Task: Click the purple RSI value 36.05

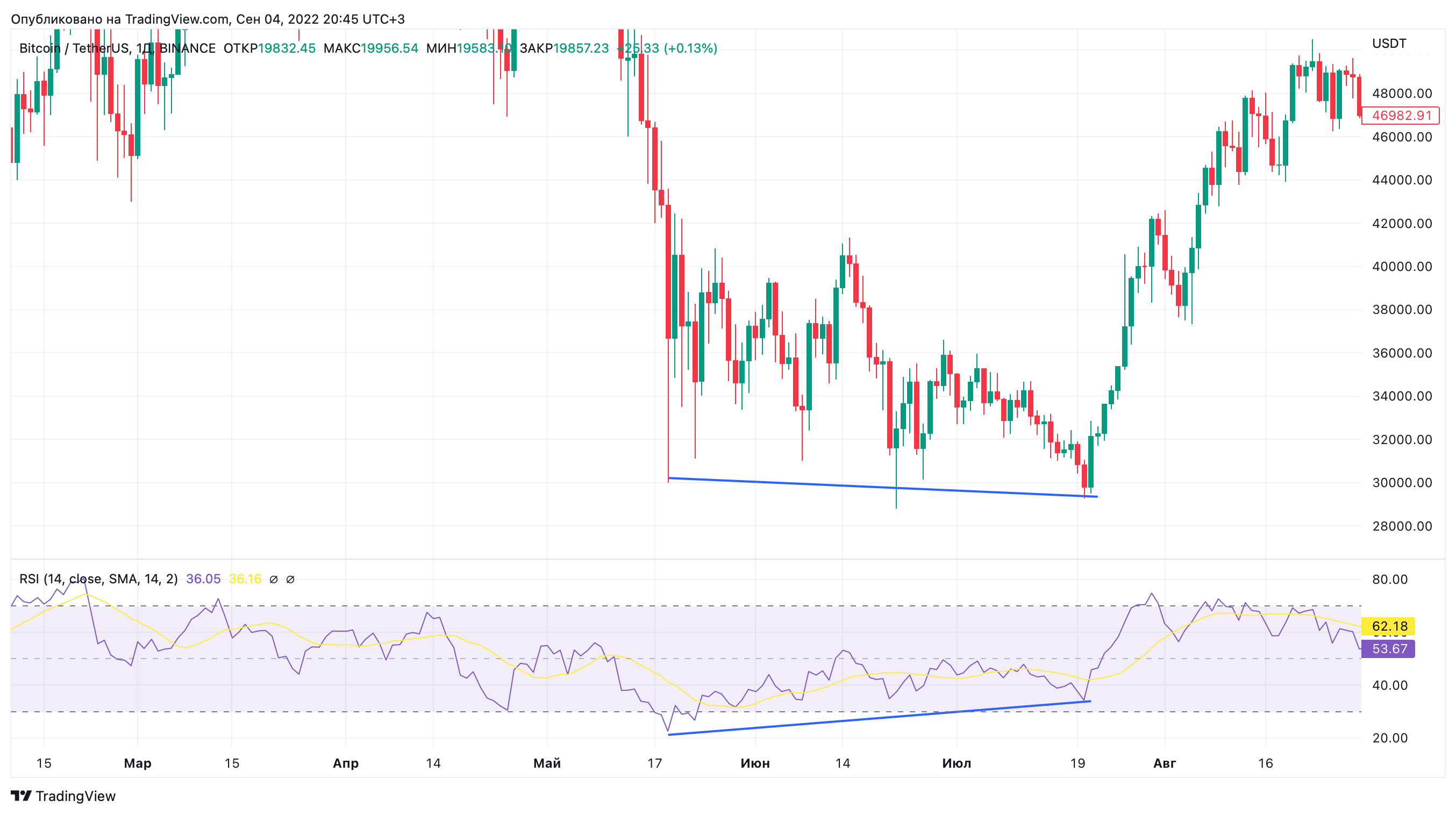Action: (203, 579)
